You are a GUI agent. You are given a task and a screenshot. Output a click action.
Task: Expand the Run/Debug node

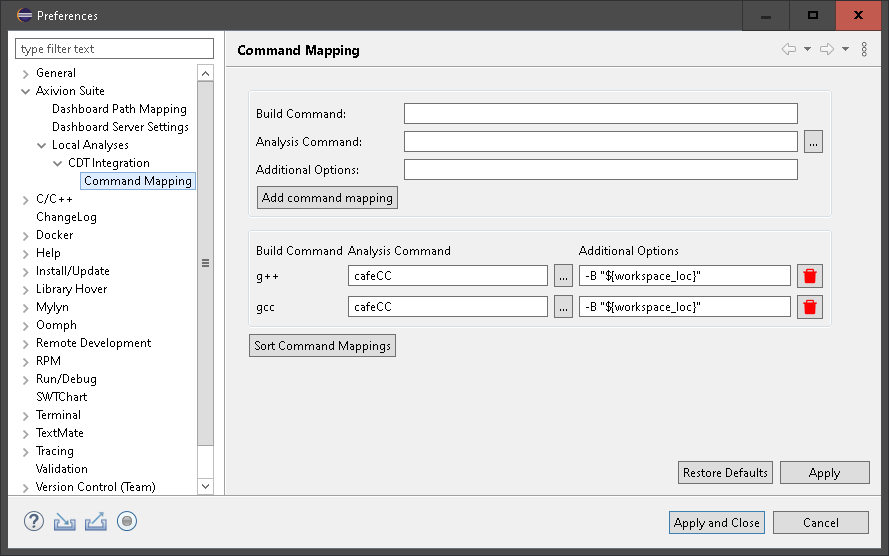[x=26, y=380]
